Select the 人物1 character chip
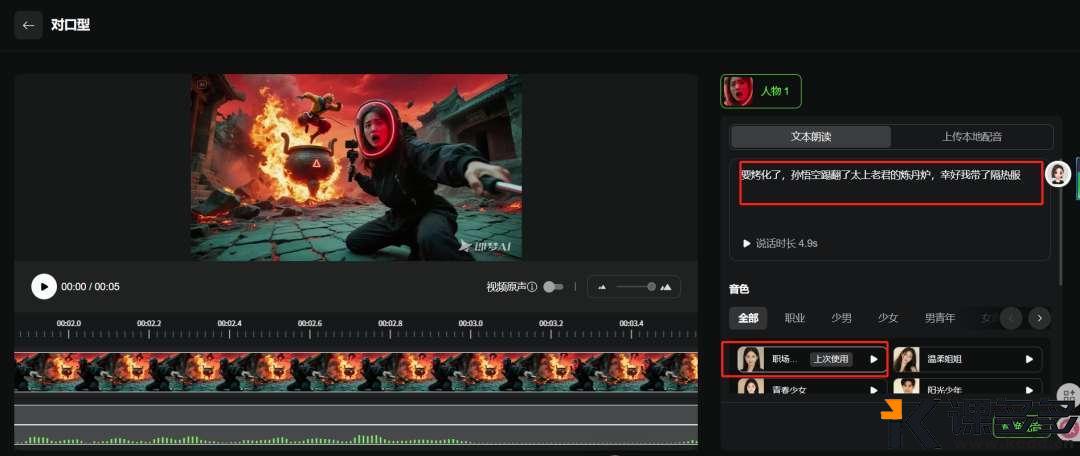1080x456 pixels. pos(761,91)
